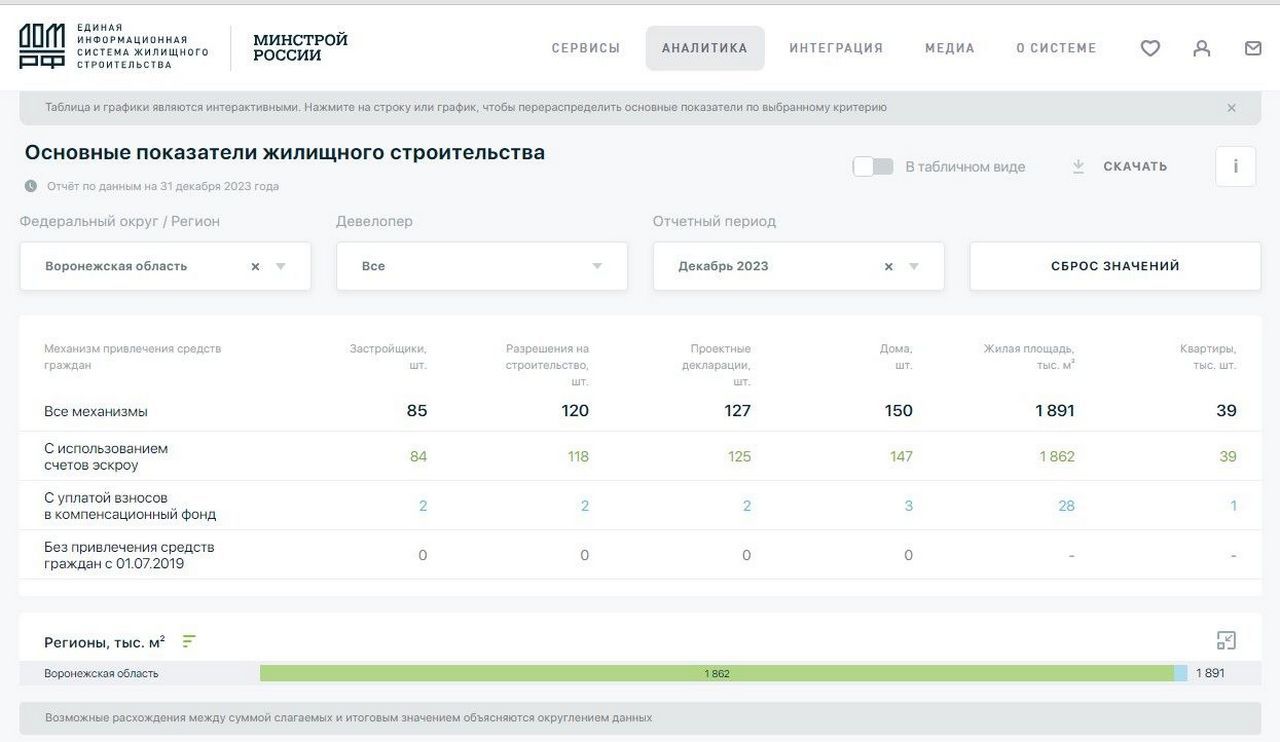Click the compensation fund Дома value 3
Image resolution: width=1280 pixels, height=742 pixels.
click(x=908, y=506)
